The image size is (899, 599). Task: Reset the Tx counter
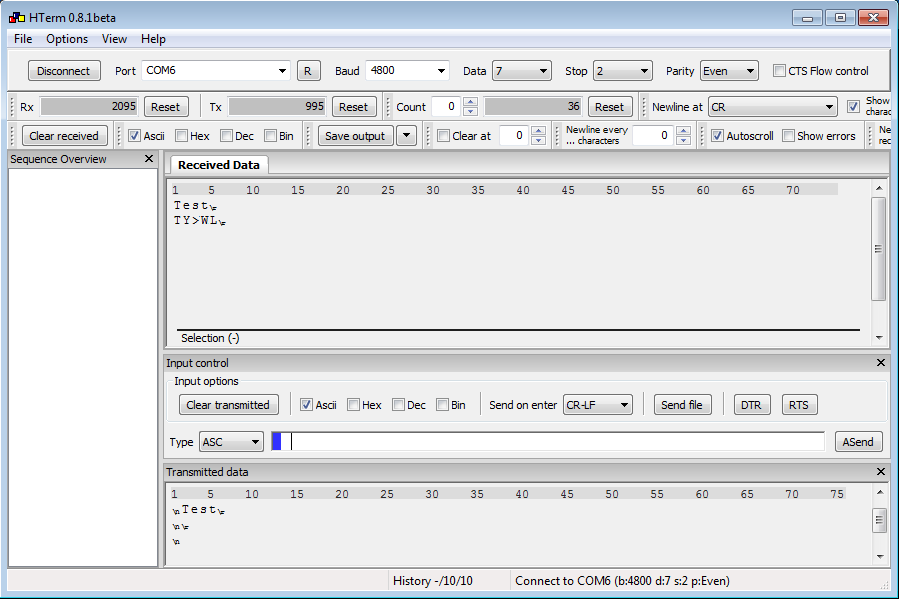tap(353, 107)
